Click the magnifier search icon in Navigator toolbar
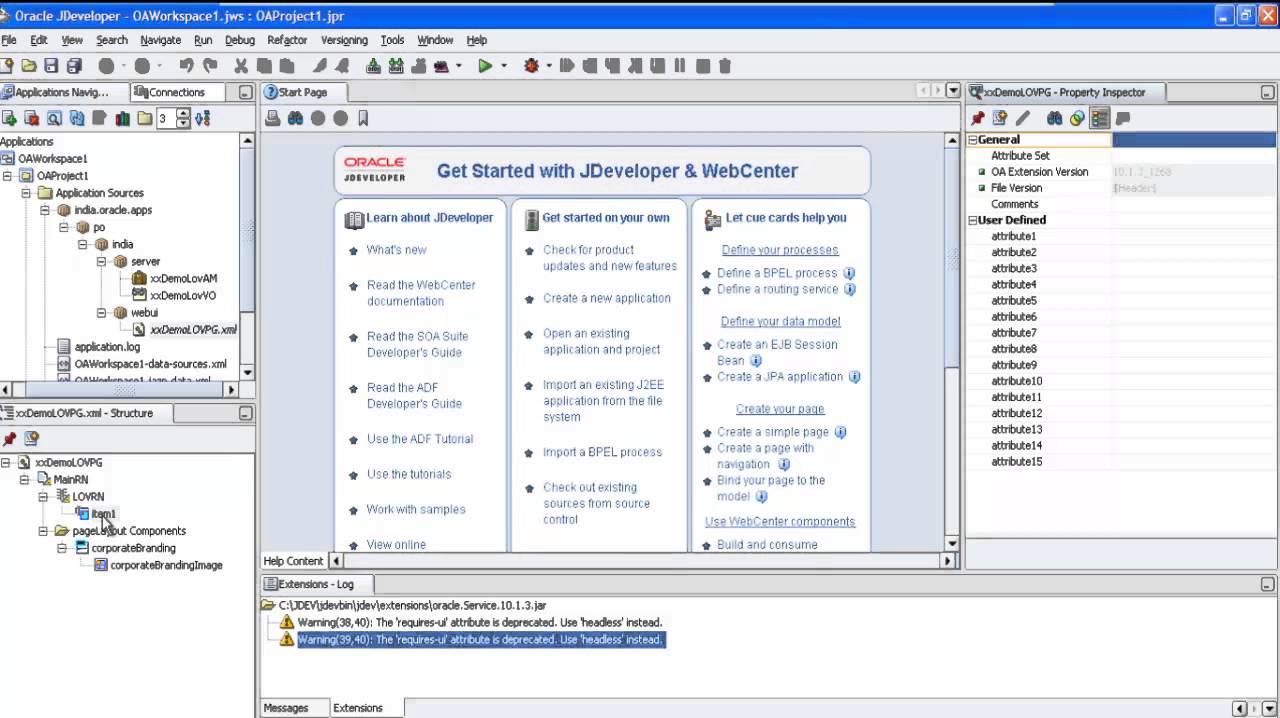This screenshot has height=718, width=1280. click(x=54, y=118)
